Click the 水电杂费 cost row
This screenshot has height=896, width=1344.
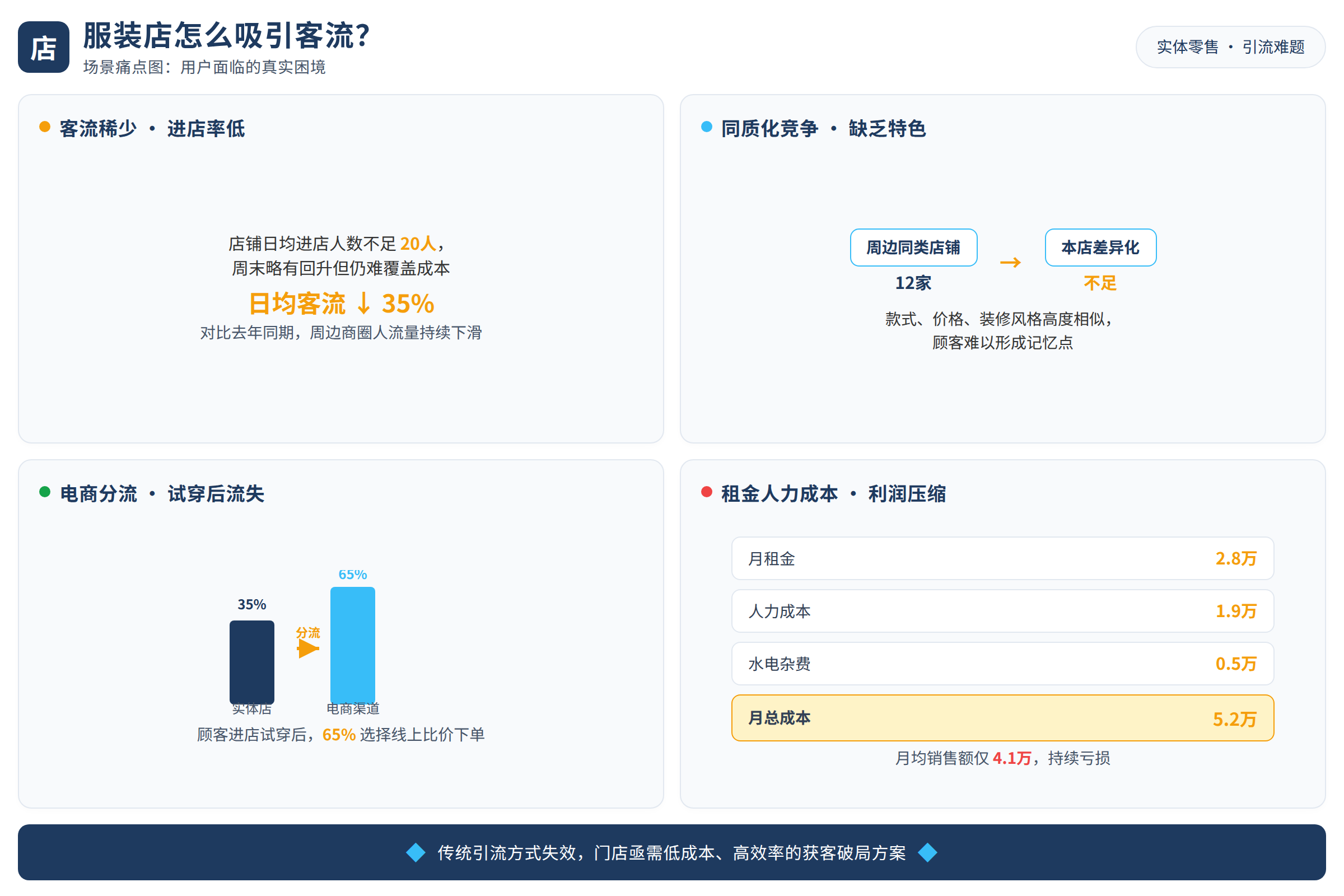coord(1002,664)
